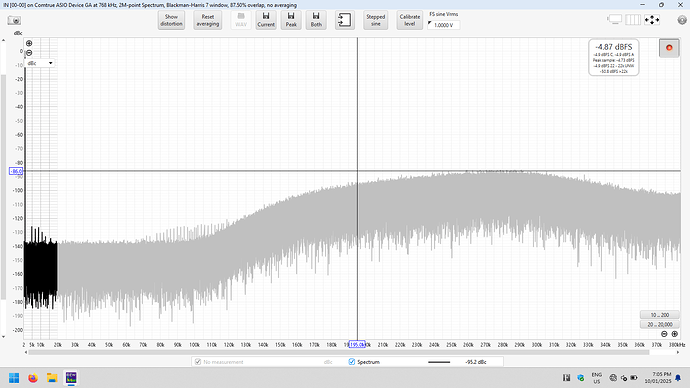690x388 pixels.
Task: Open File Explorer from the taskbar
Action: [x=52, y=378]
